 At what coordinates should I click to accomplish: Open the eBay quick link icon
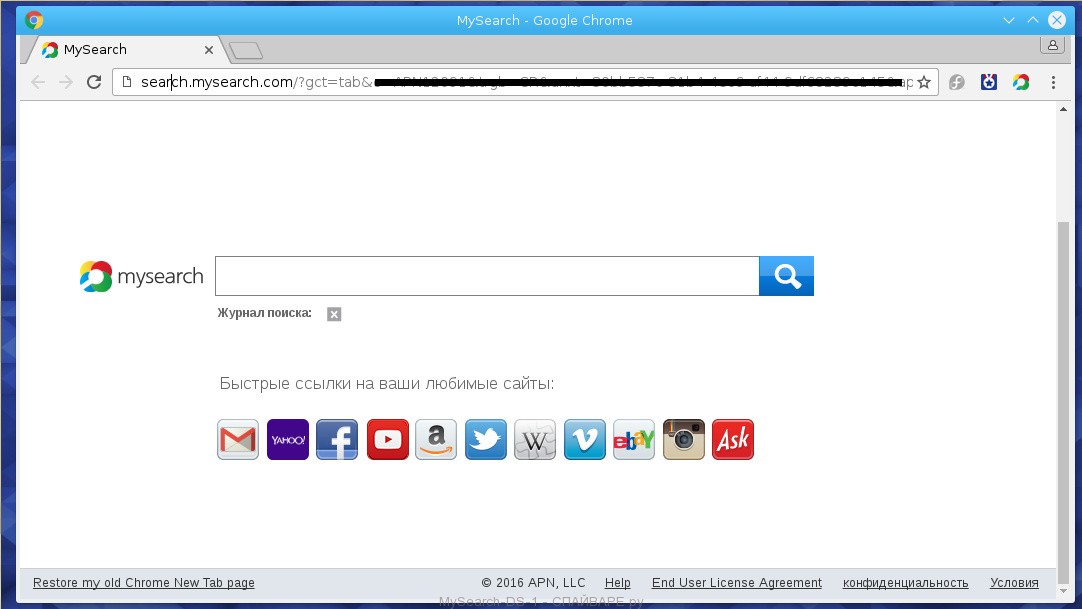tap(634, 440)
